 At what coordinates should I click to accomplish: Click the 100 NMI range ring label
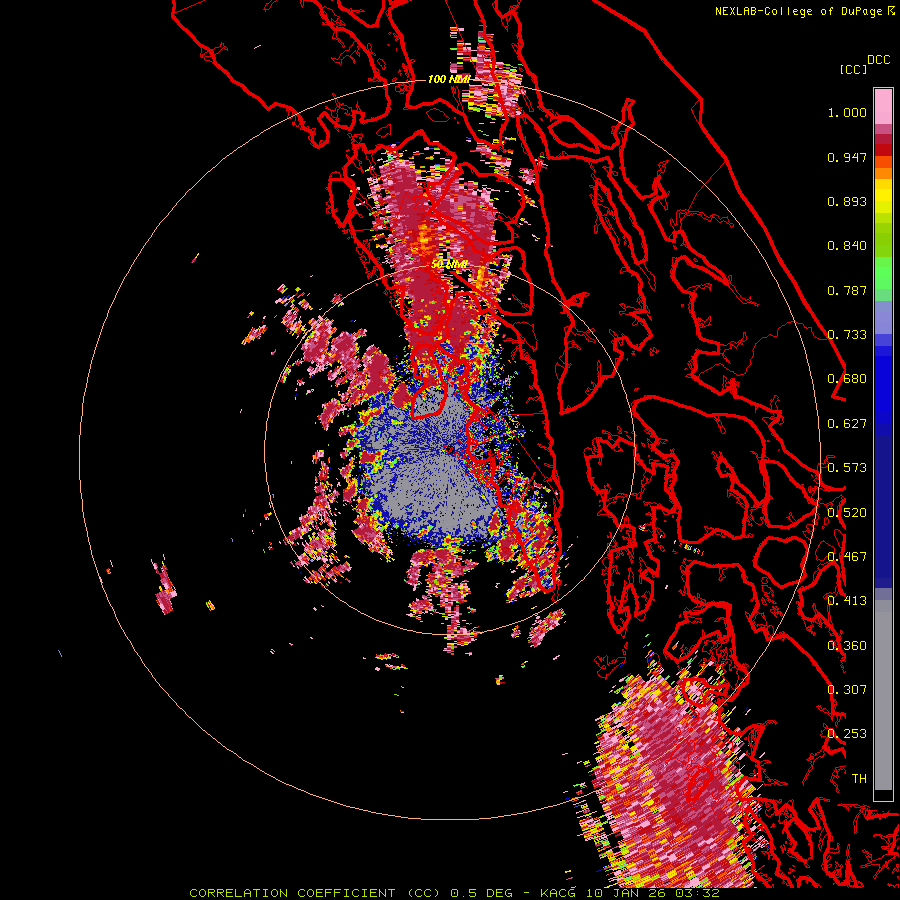point(449,79)
